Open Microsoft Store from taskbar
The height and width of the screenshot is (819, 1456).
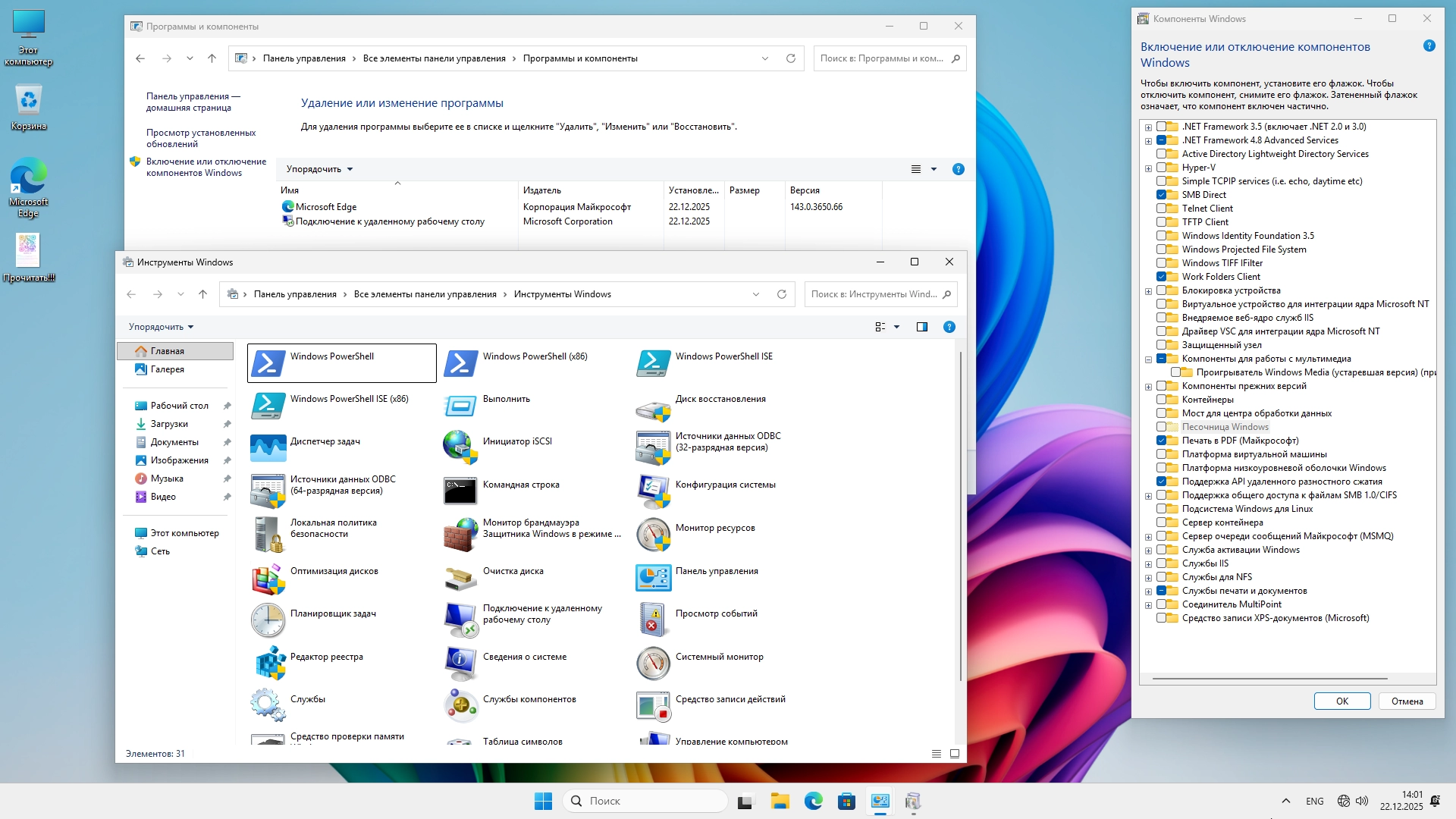point(846,801)
